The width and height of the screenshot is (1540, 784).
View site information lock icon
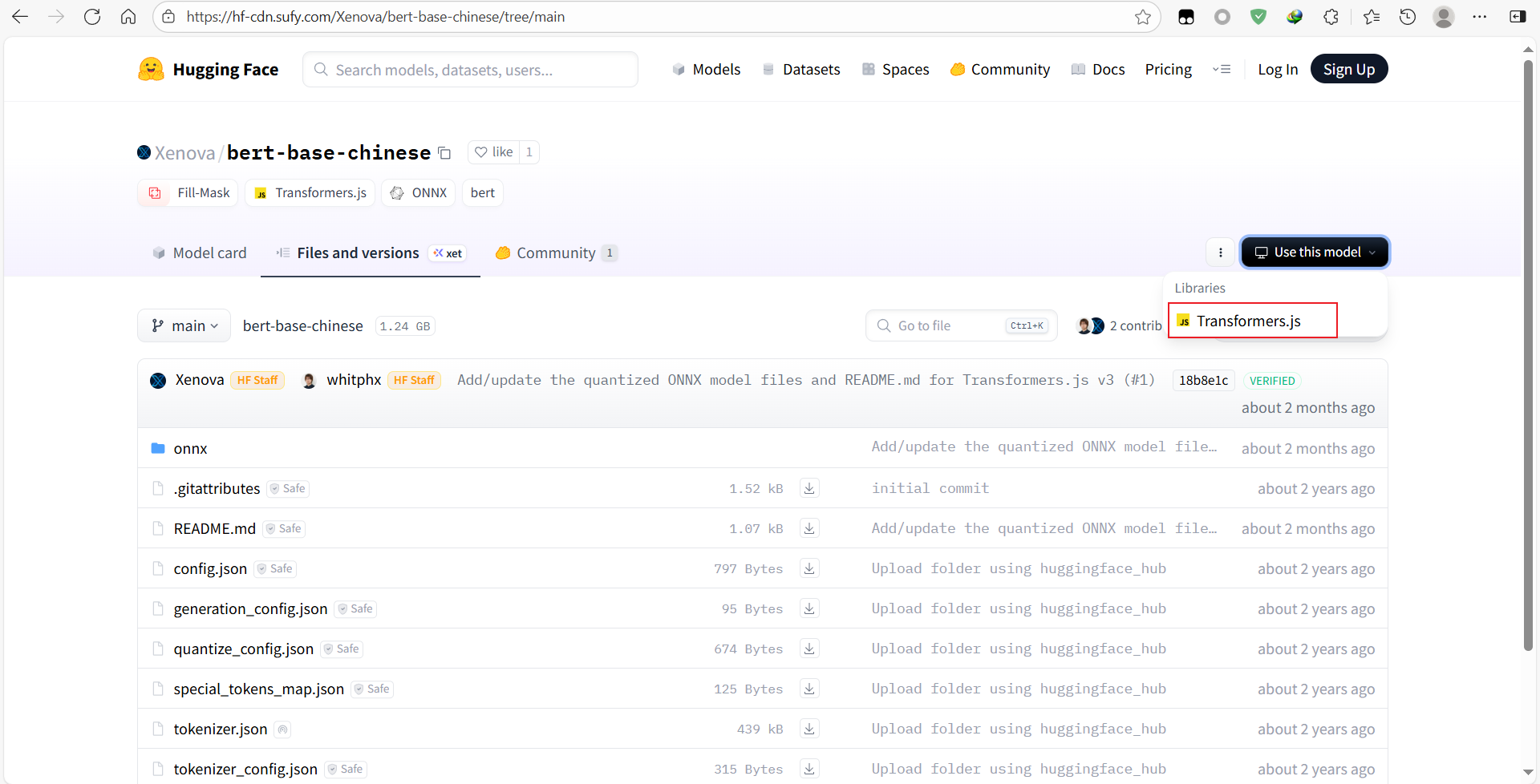pos(168,17)
